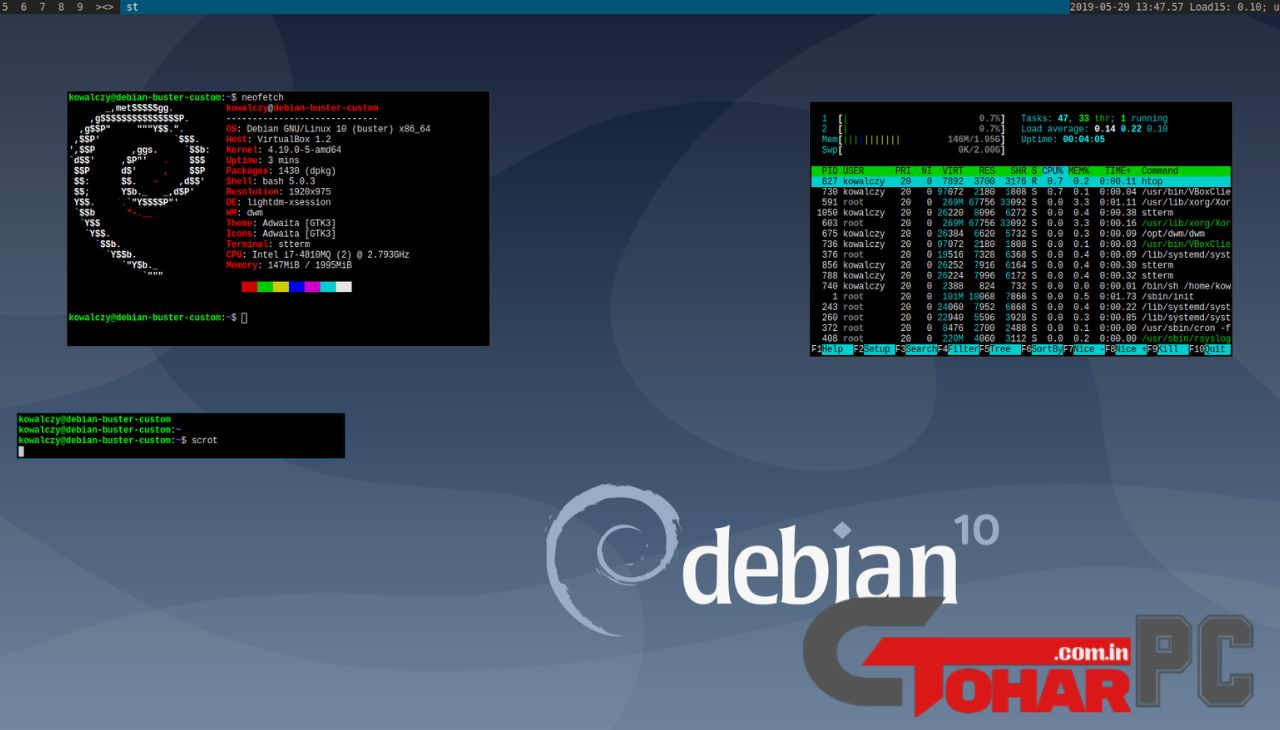The width and height of the screenshot is (1280, 730).
Task: Select process 372 /usr/sbin/cron row
Action: [1021, 328]
